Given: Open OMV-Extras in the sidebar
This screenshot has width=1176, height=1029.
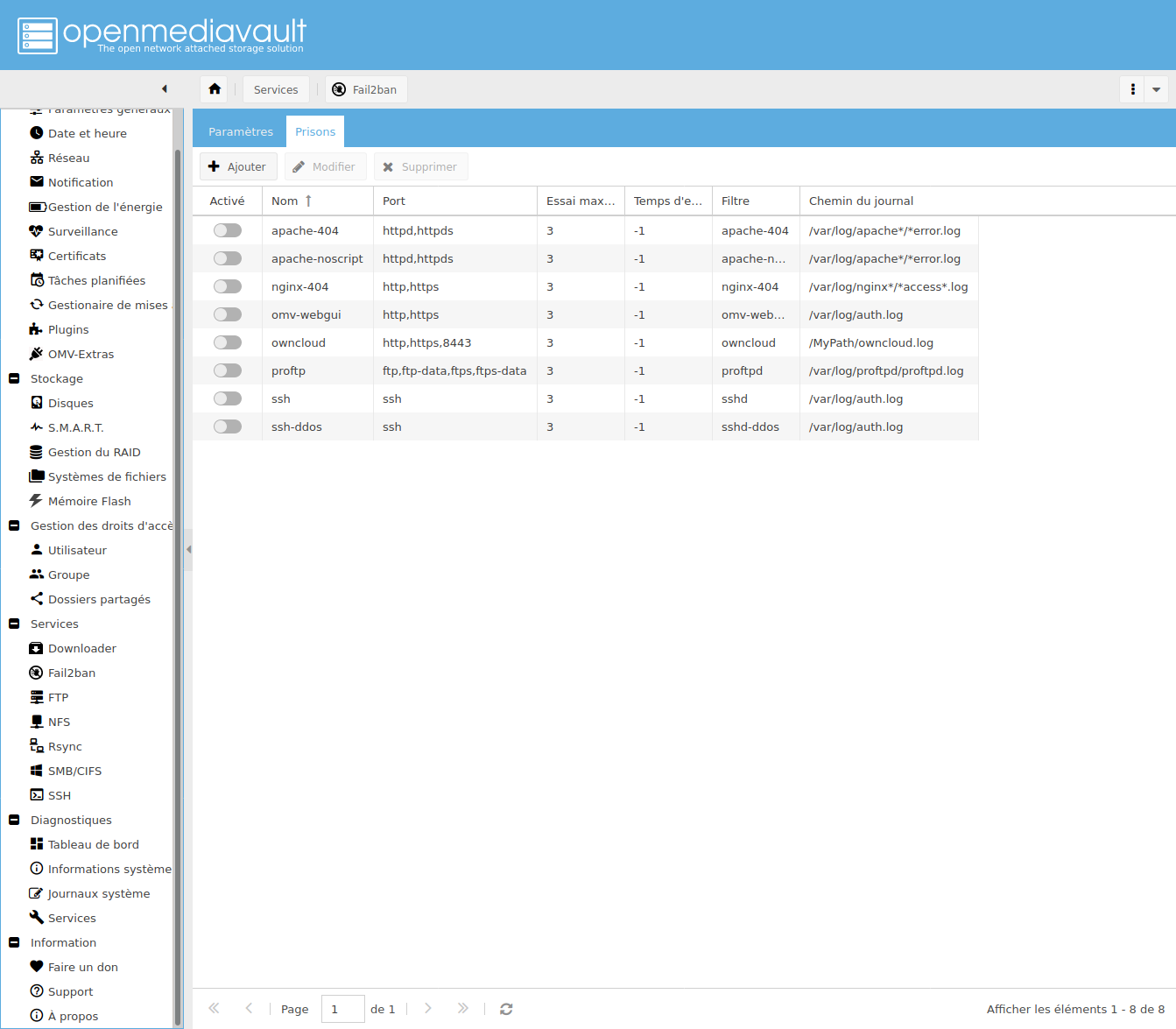Looking at the screenshot, I should tap(81, 354).
